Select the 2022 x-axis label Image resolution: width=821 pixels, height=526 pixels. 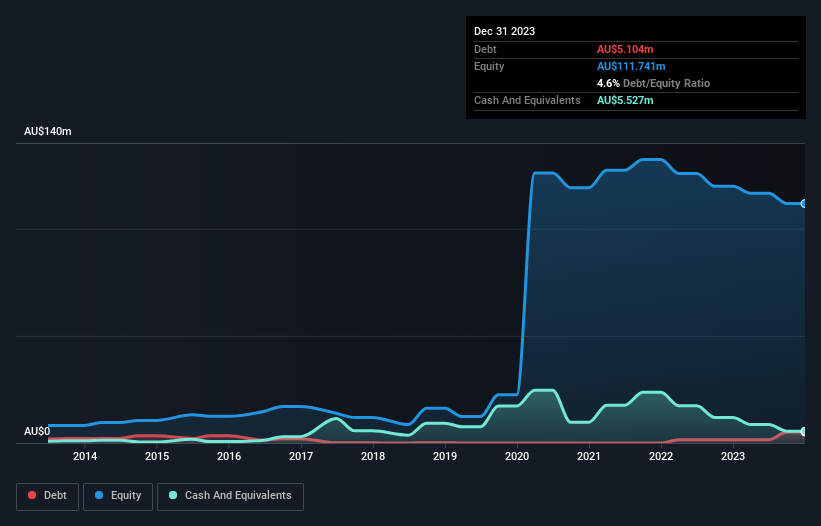pos(661,456)
